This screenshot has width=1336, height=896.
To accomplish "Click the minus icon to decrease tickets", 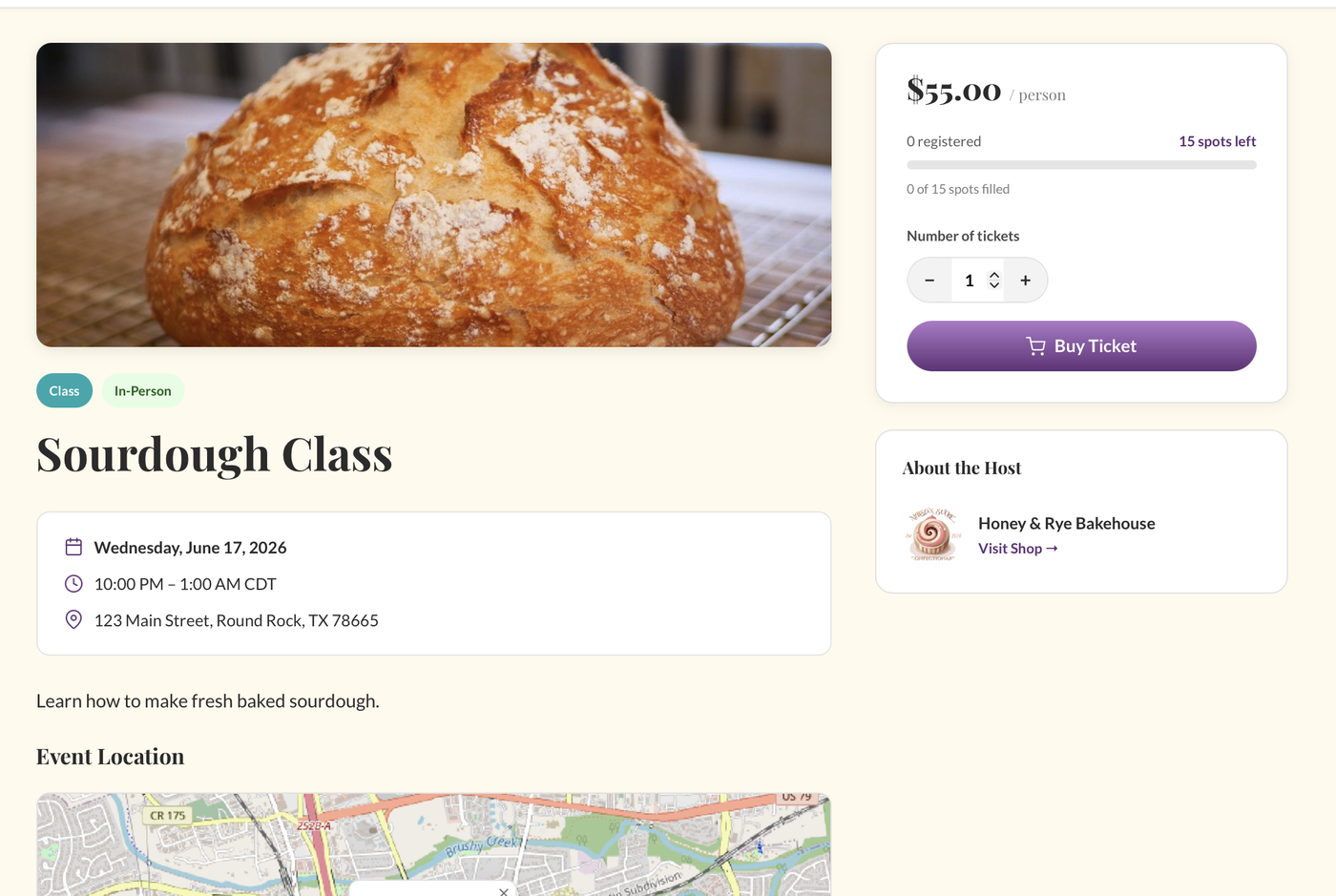I will (x=929, y=280).
